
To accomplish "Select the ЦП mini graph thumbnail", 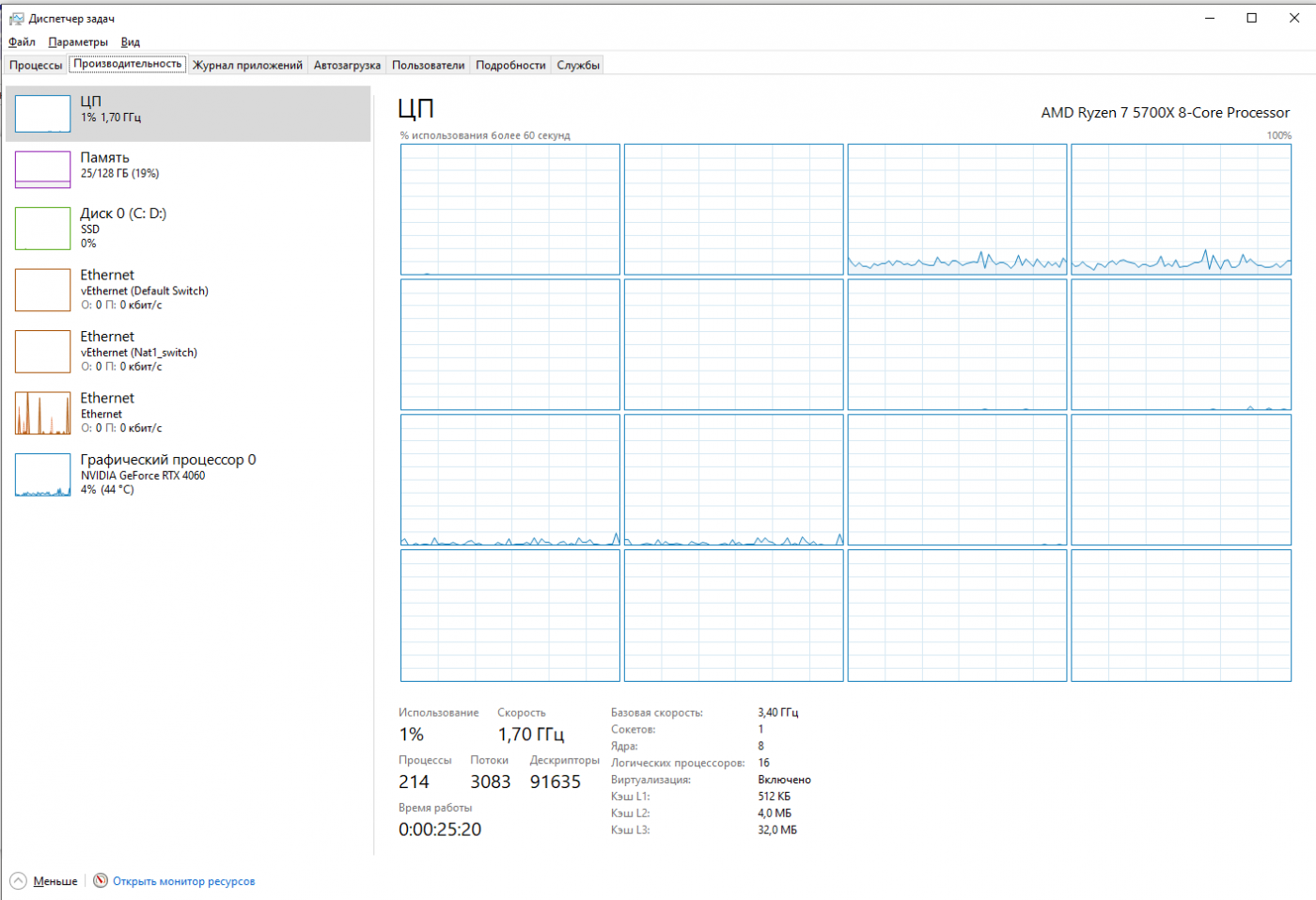I will (x=42, y=114).
